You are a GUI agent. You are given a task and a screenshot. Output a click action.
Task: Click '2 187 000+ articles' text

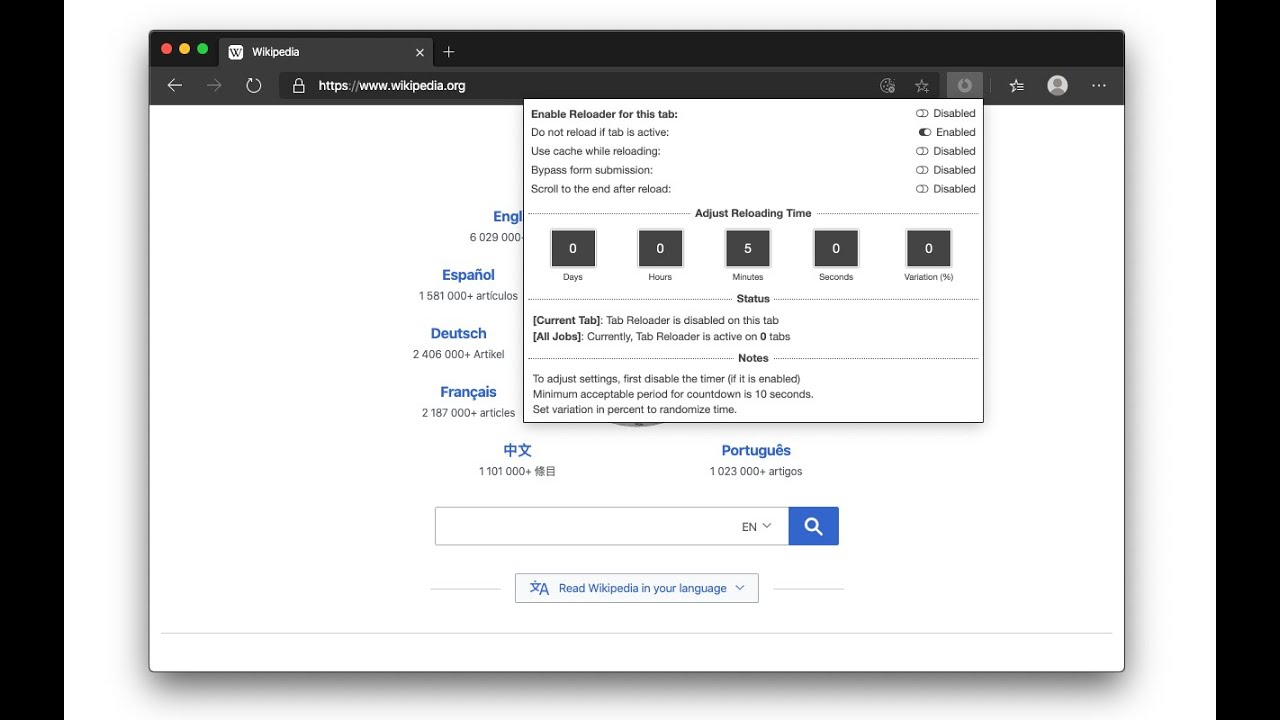[468, 413]
